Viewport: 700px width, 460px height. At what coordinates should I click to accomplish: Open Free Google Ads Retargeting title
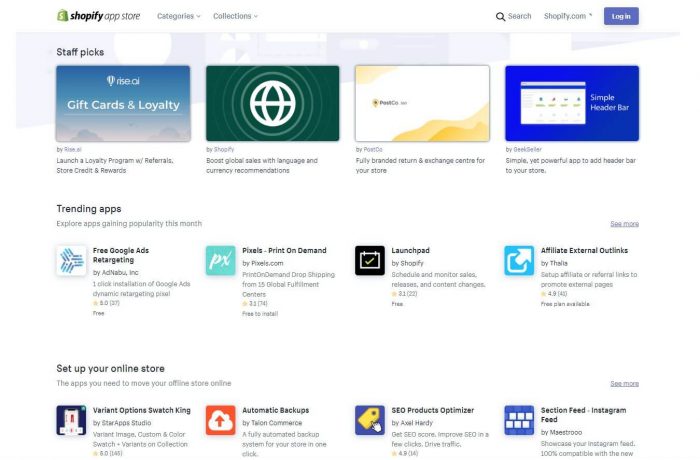121,255
